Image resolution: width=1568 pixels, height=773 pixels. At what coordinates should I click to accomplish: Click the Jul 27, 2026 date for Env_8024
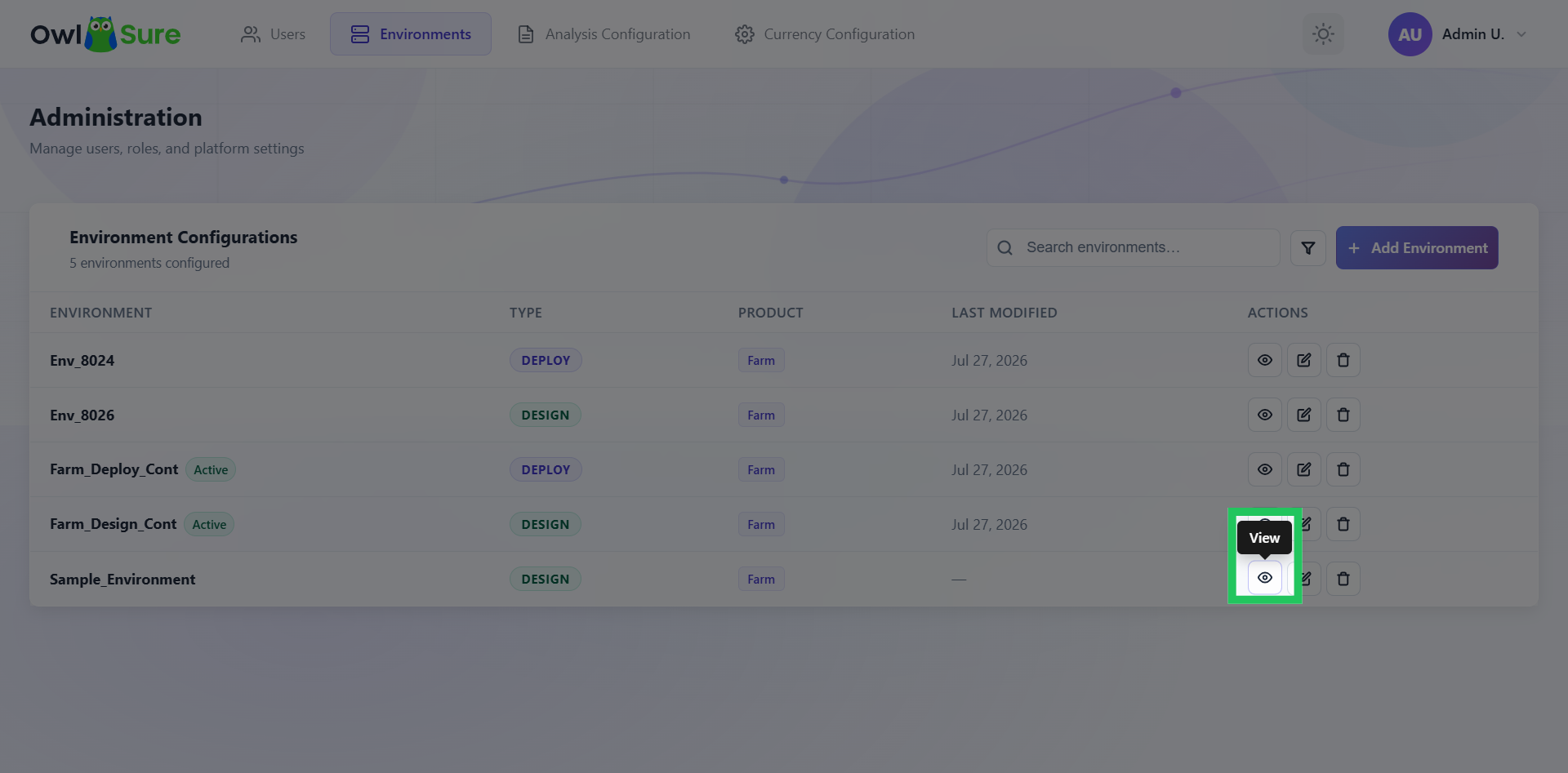tap(989, 360)
